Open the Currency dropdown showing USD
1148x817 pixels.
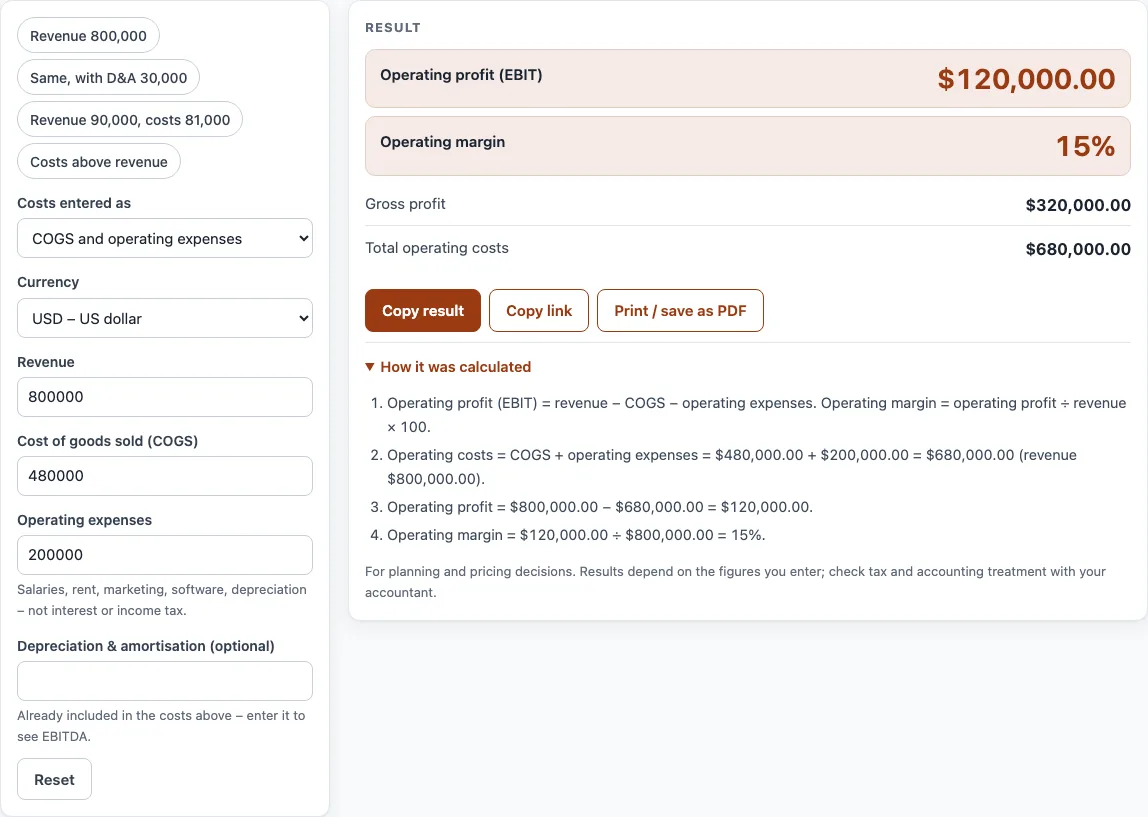coord(165,318)
